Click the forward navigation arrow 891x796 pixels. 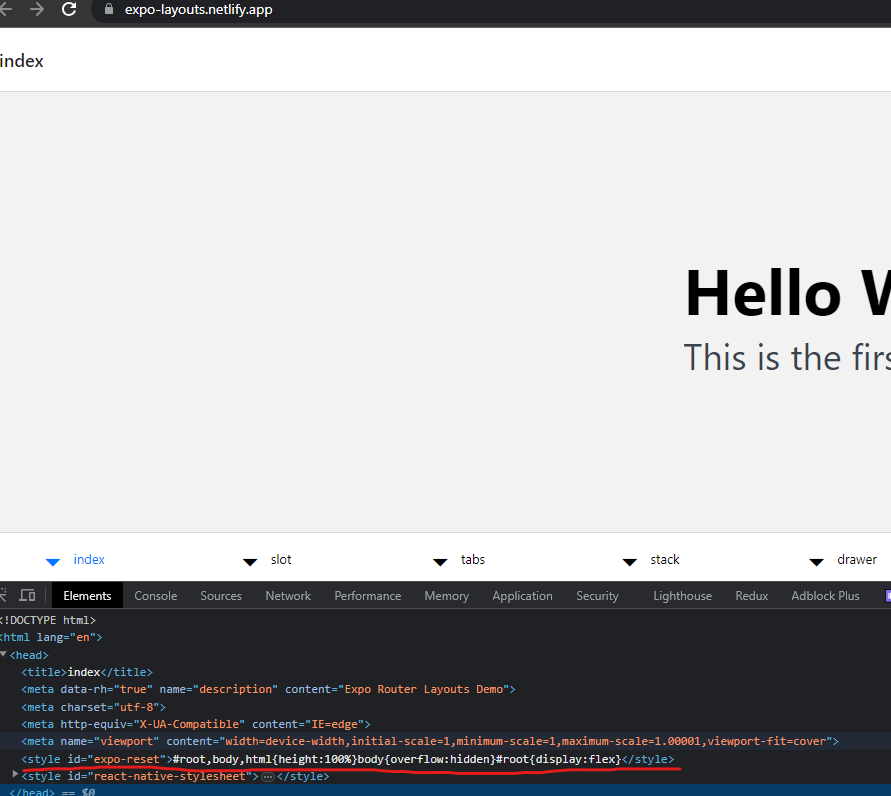tap(37, 12)
